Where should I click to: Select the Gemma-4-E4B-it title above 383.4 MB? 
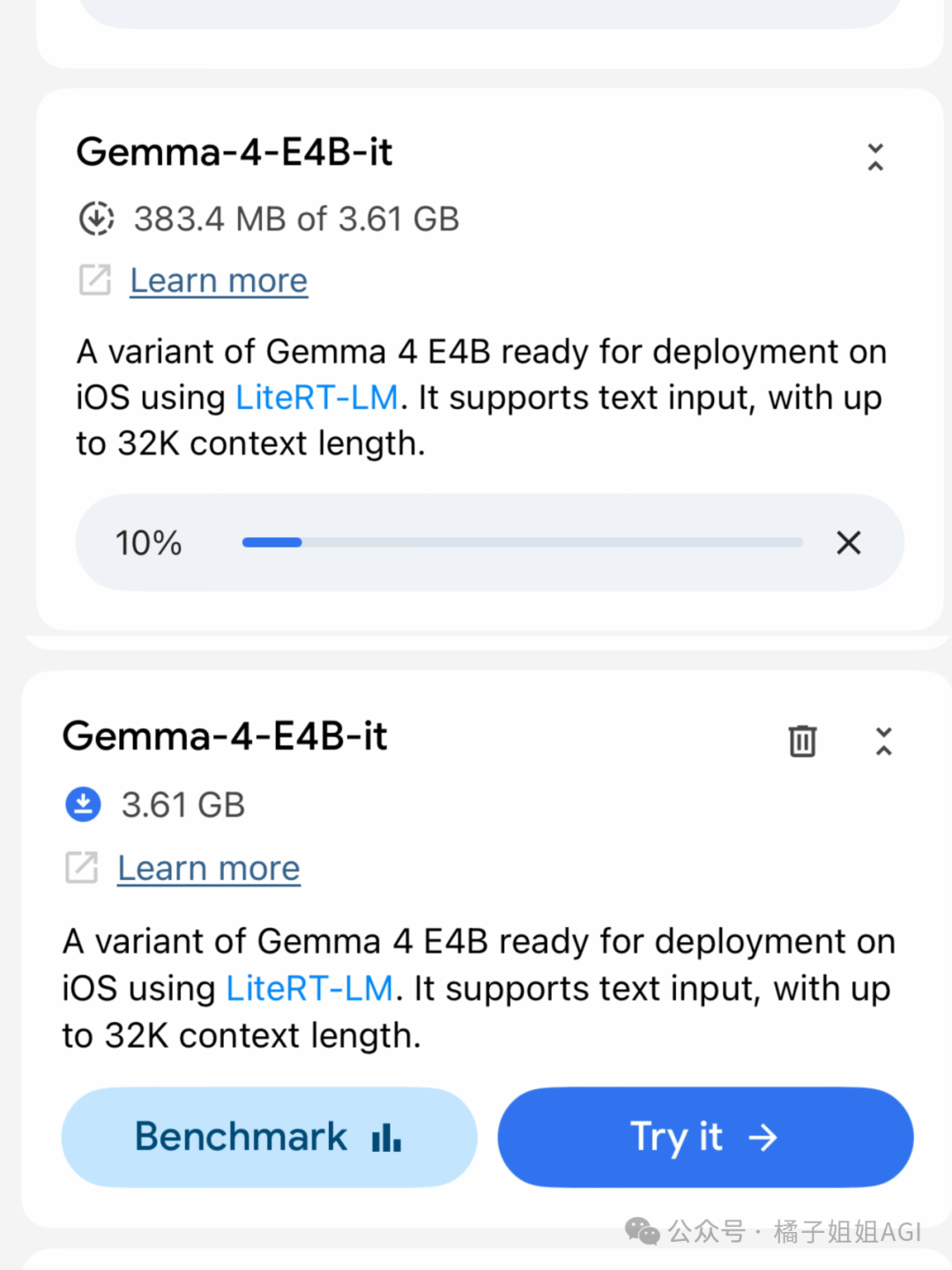click(x=234, y=153)
